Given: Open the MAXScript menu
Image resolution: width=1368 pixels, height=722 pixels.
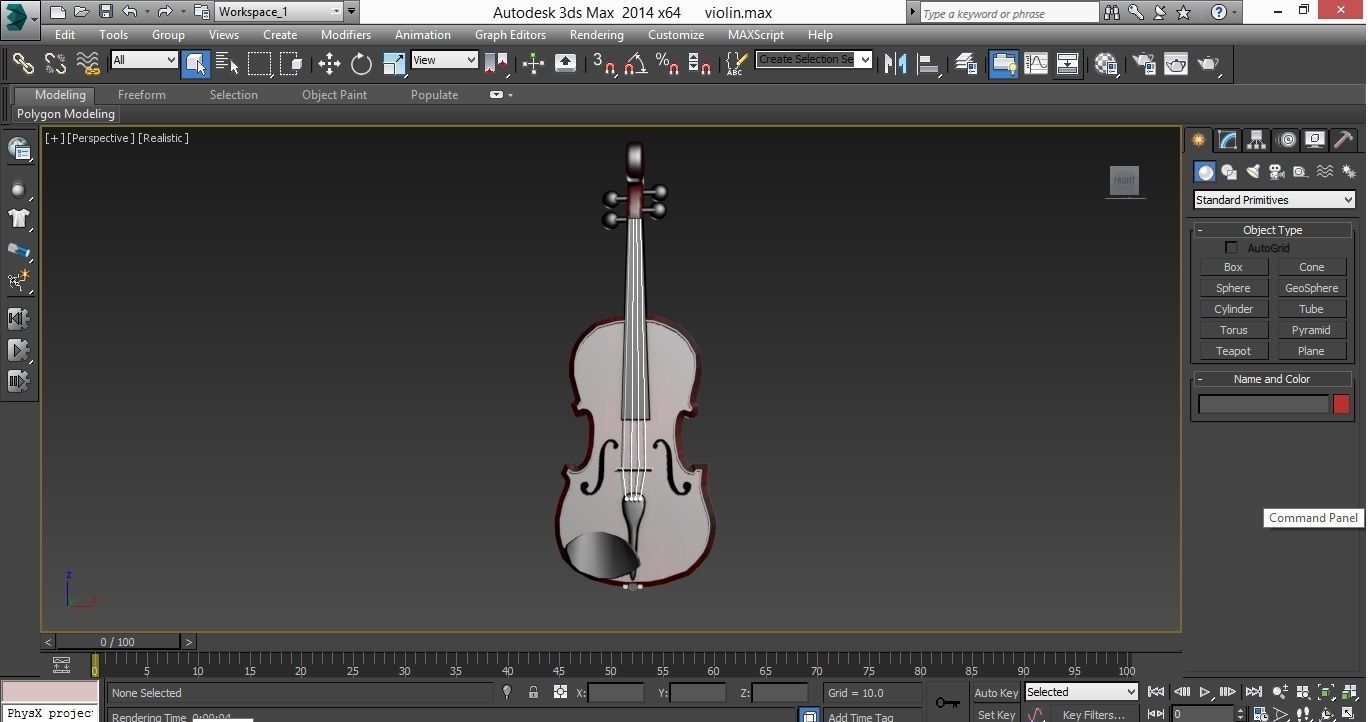Looking at the screenshot, I should tap(755, 34).
